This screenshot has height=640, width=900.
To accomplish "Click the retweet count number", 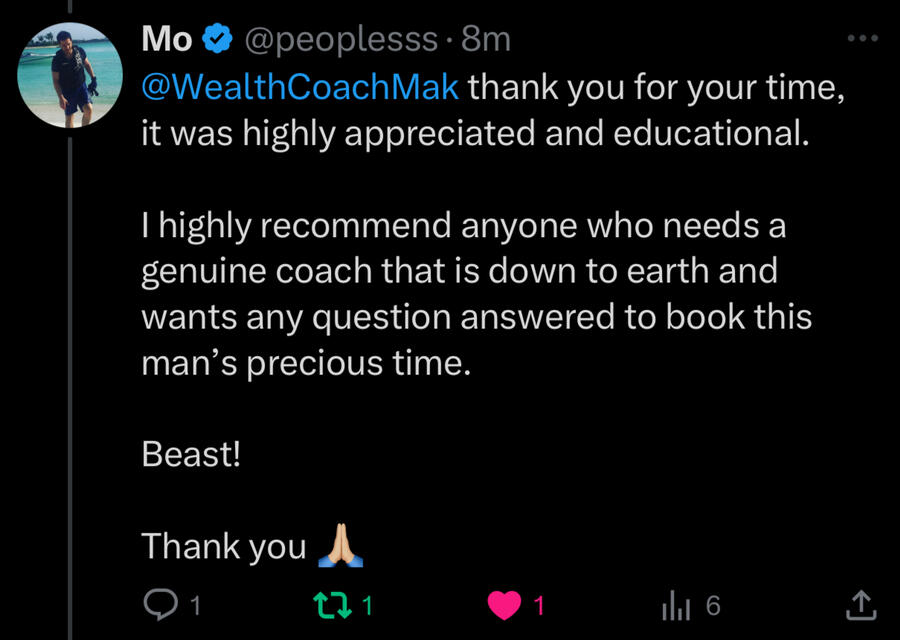I will pos(367,604).
